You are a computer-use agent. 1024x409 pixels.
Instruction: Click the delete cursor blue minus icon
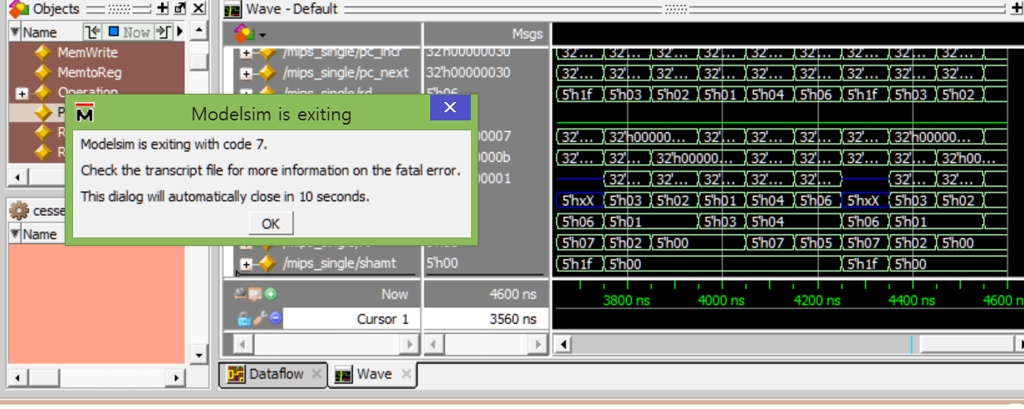click(275, 319)
